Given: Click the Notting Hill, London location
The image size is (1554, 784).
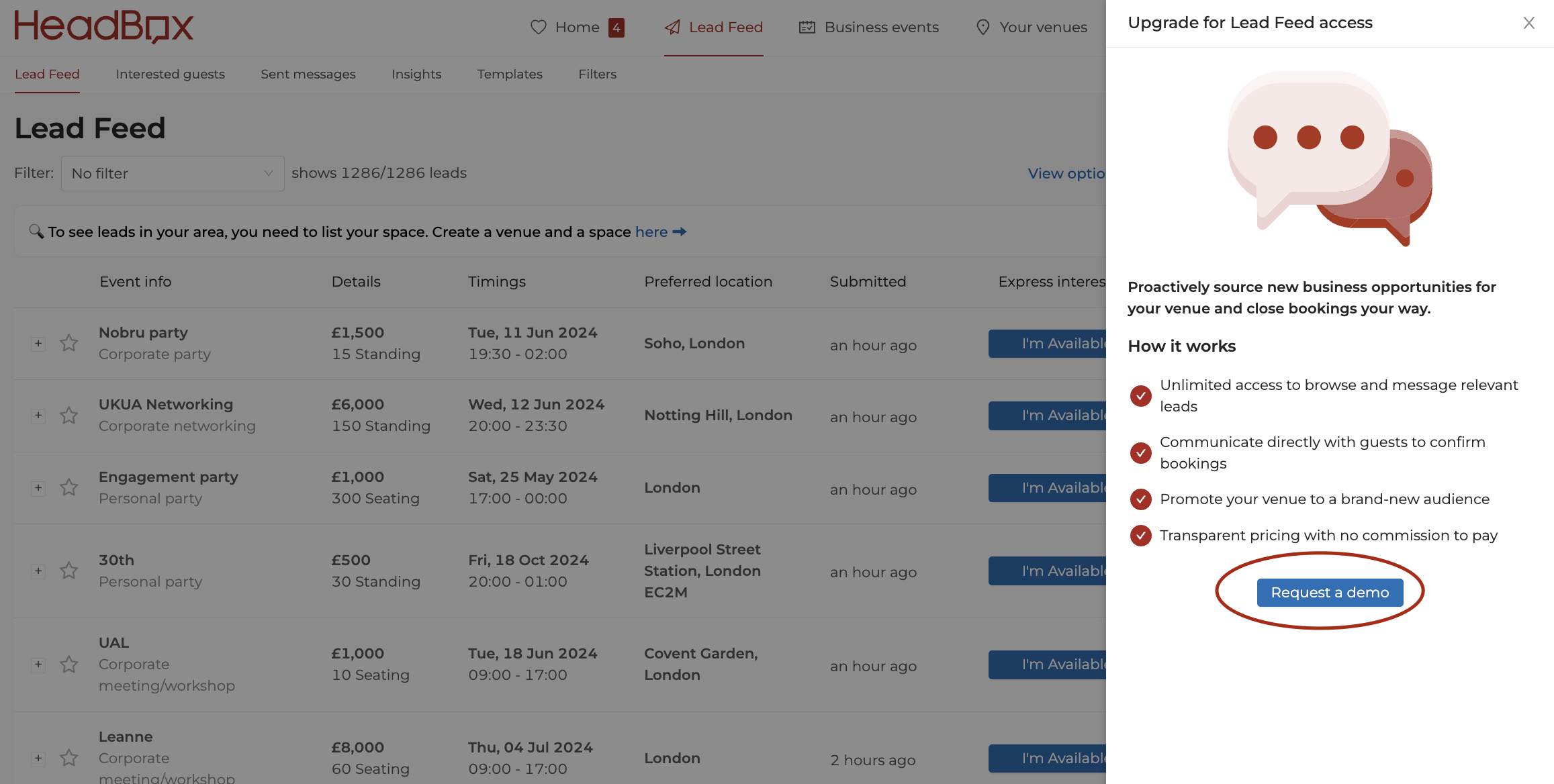Looking at the screenshot, I should [x=718, y=415].
